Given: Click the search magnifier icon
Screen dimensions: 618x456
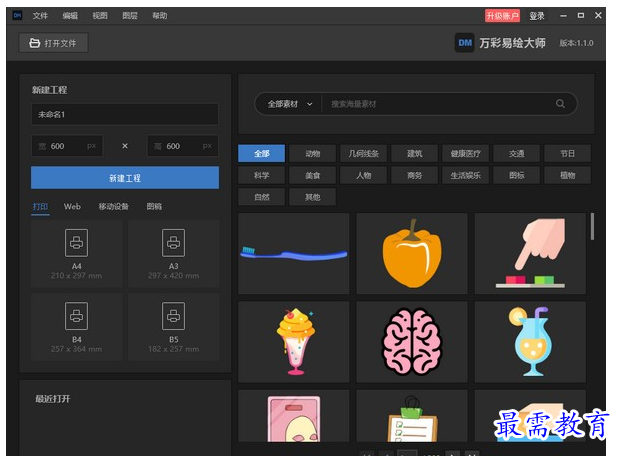Looking at the screenshot, I should (561, 104).
